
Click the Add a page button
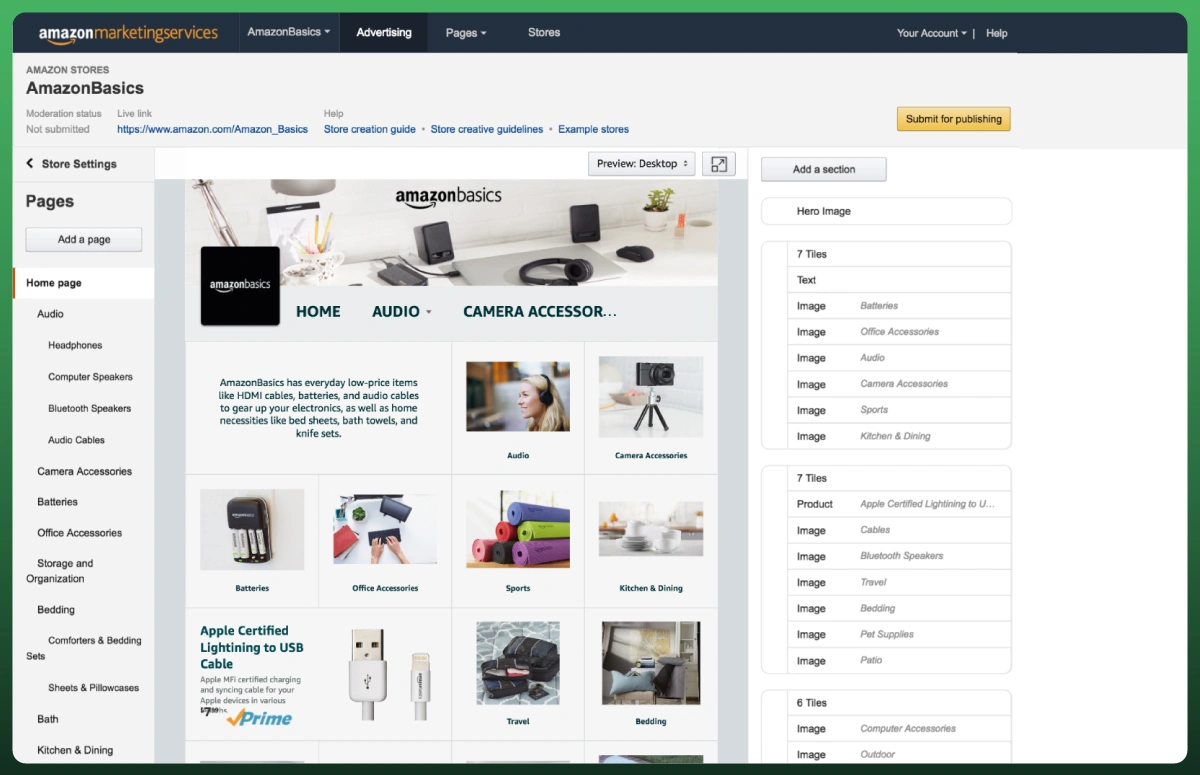point(84,240)
